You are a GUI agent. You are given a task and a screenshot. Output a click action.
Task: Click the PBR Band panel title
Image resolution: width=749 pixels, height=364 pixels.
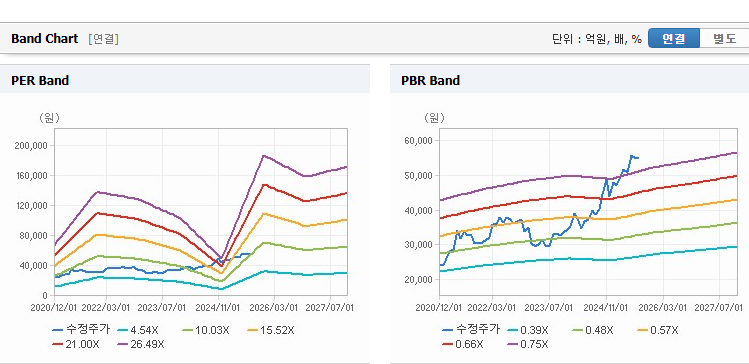pos(430,80)
